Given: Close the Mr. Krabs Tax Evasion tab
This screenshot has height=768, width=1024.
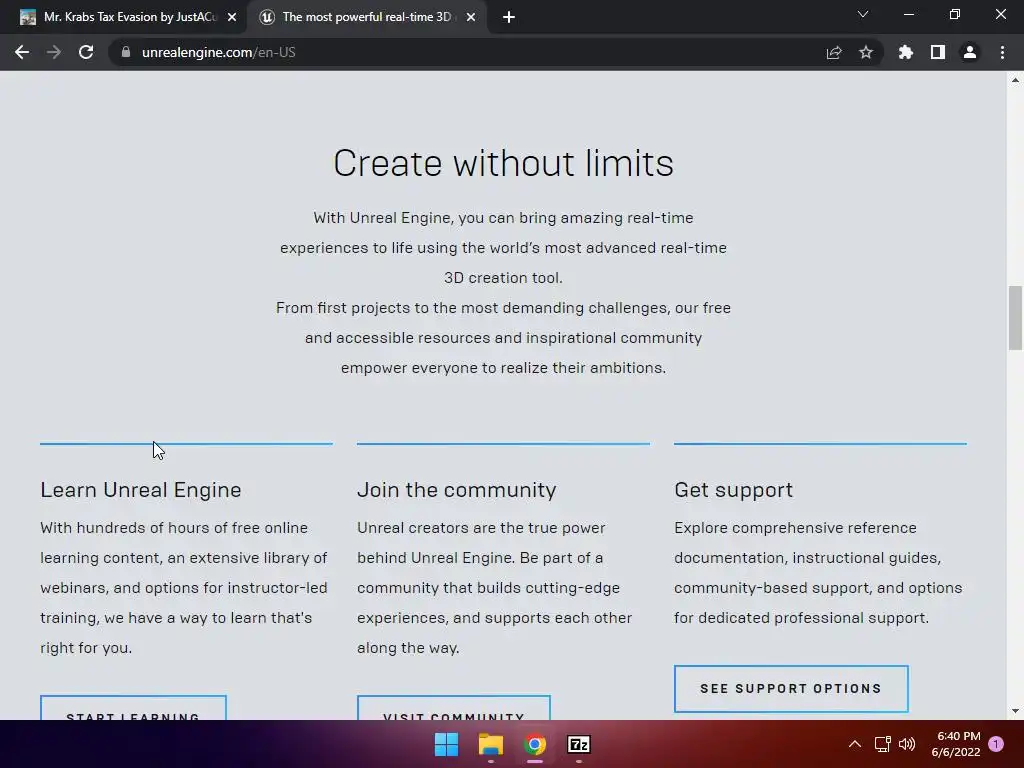Looking at the screenshot, I should click(232, 17).
